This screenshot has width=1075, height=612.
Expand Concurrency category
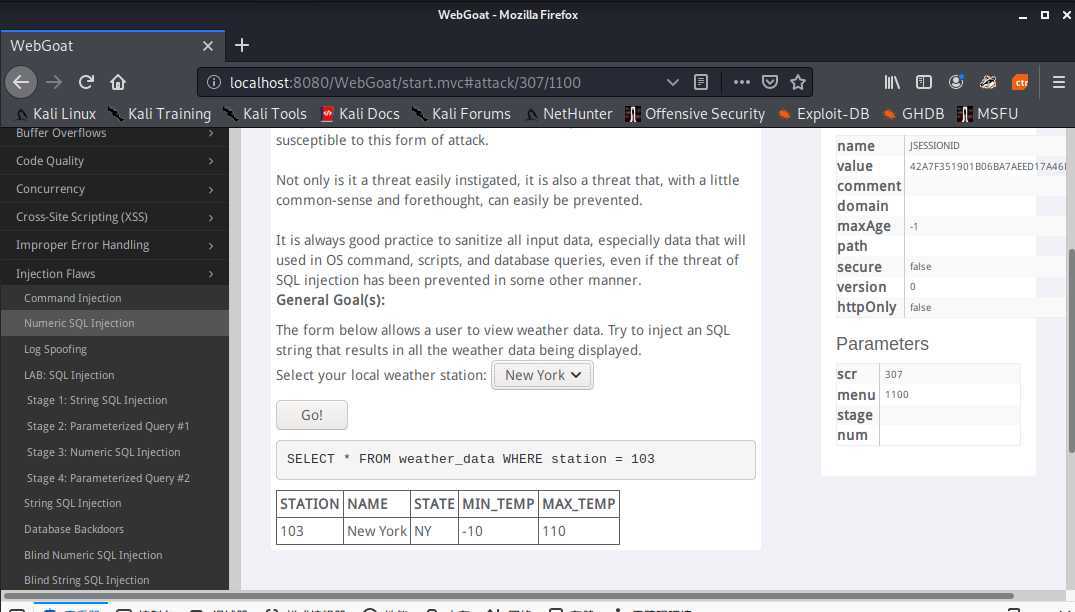pyautogui.click(x=114, y=189)
